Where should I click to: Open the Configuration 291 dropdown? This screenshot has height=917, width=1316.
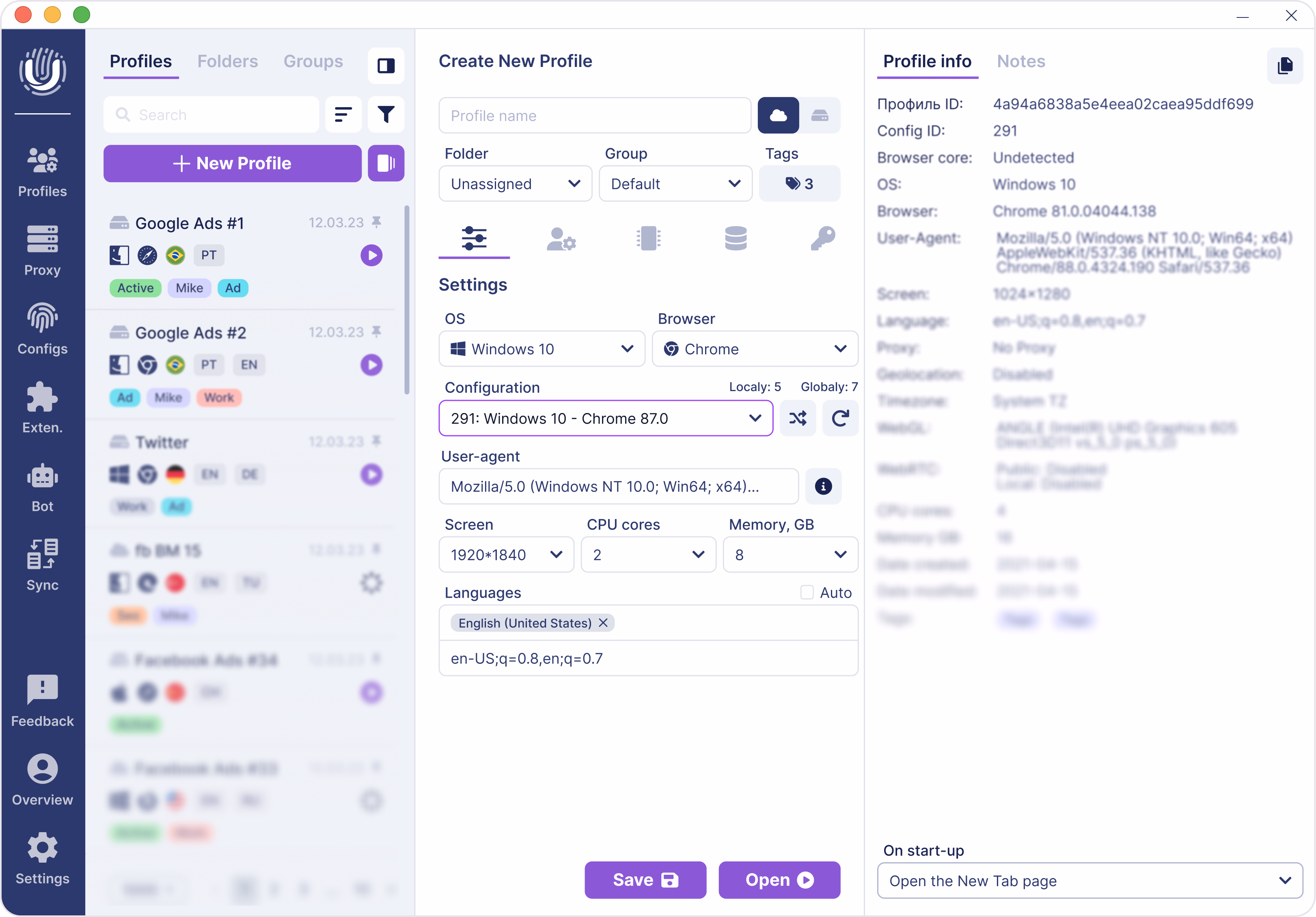pyautogui.click(x=605, y=419)
